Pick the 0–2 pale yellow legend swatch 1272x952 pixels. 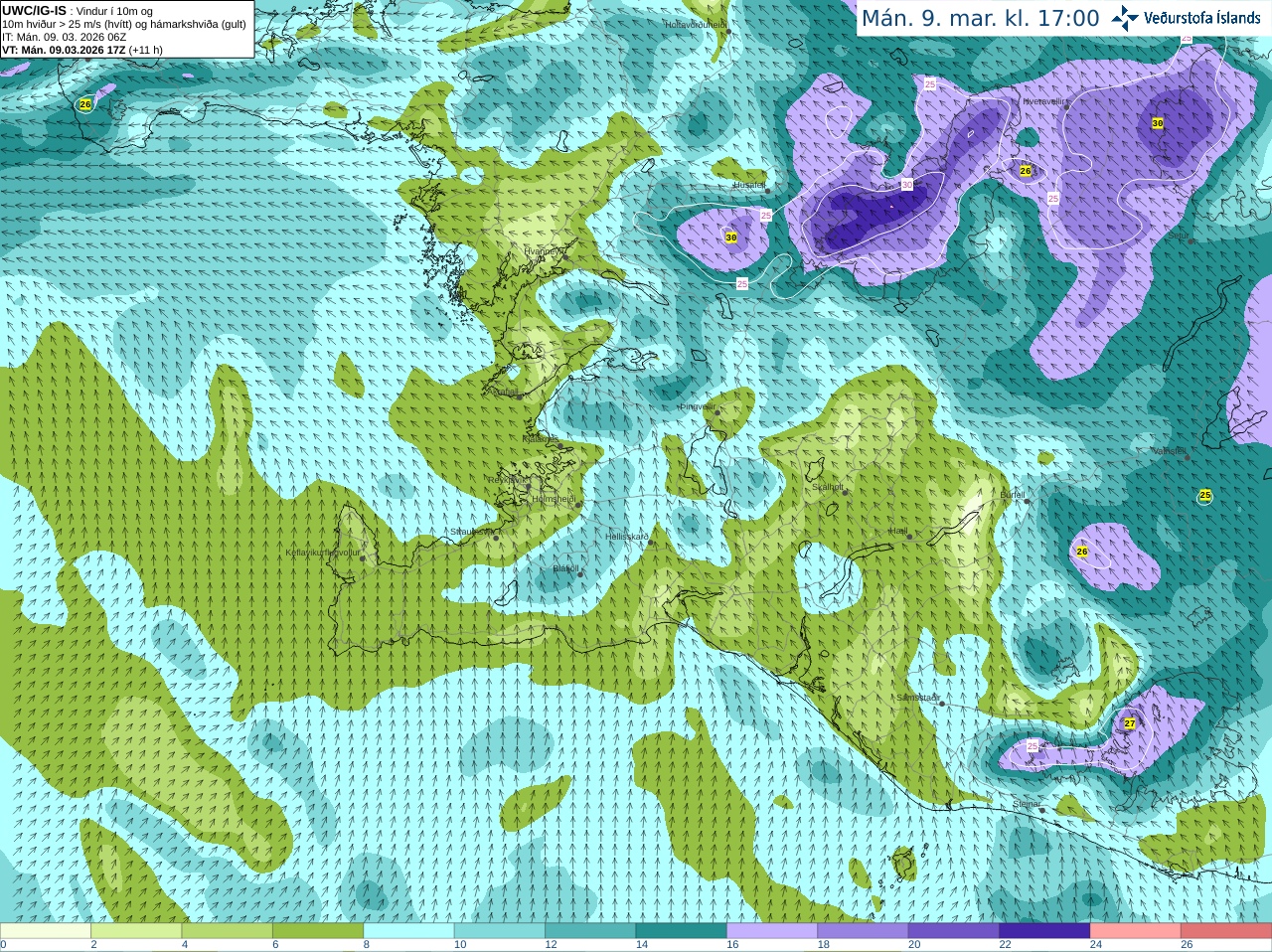click(45, 931)
